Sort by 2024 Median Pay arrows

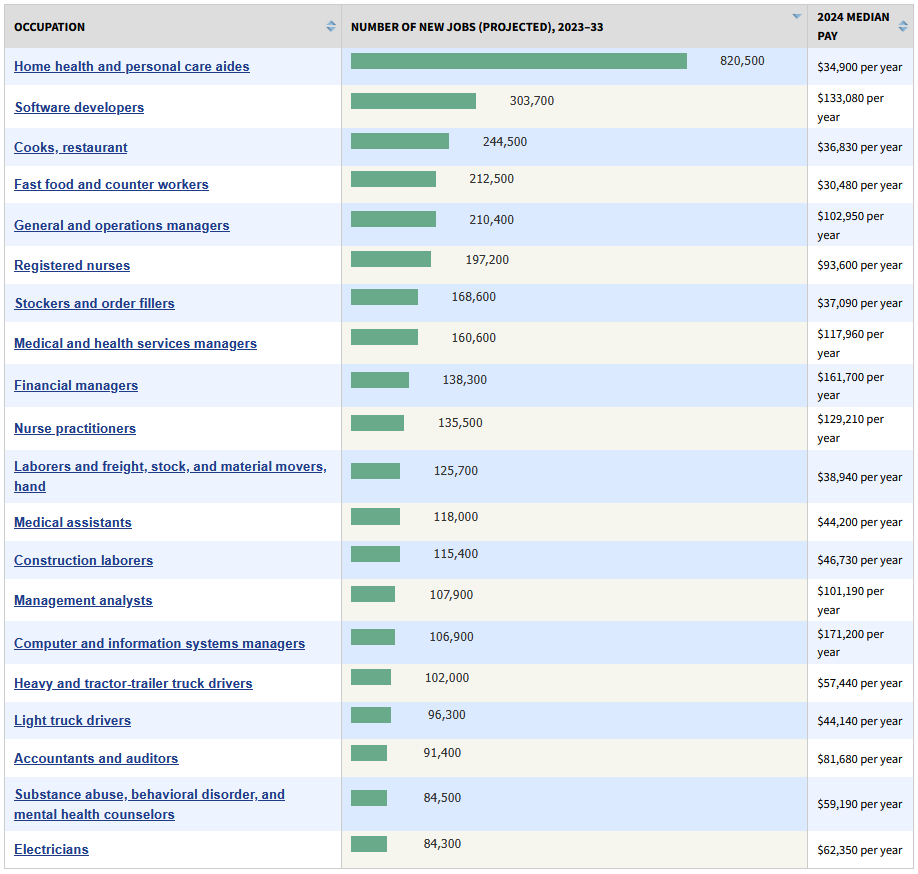903,27
